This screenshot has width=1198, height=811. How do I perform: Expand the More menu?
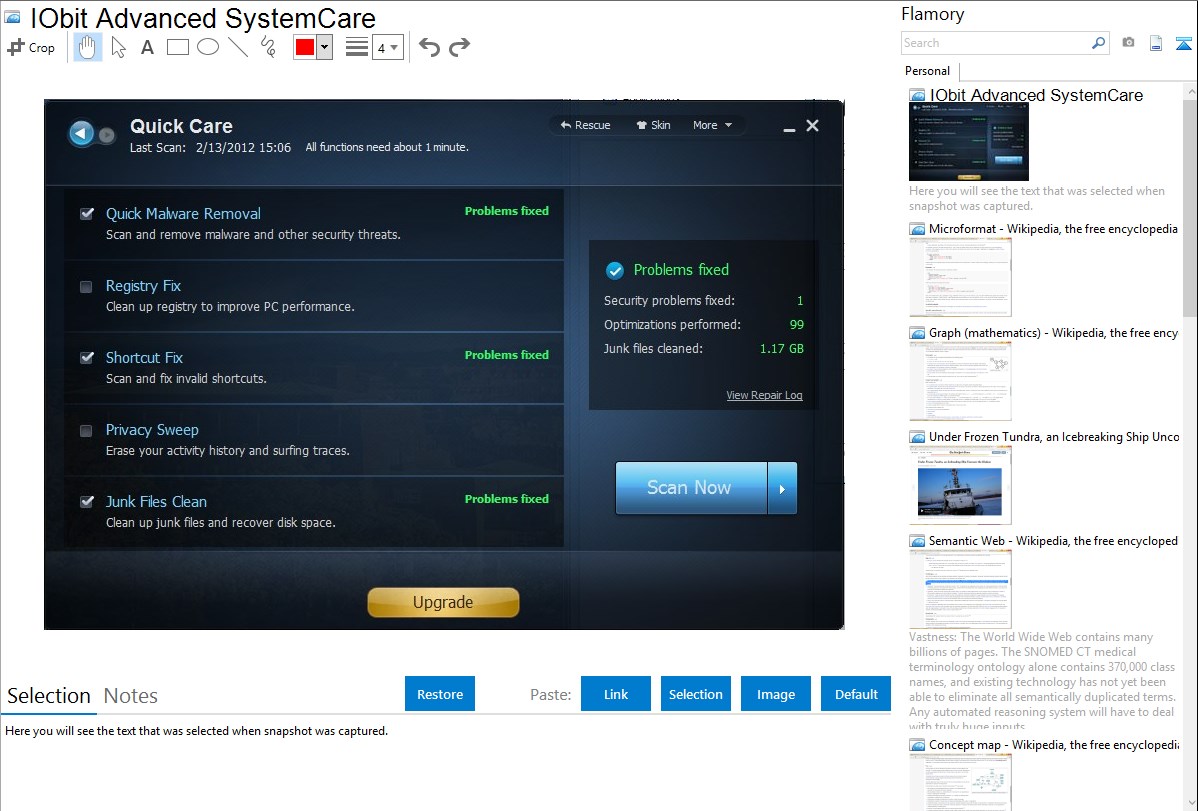pos(712,125)
